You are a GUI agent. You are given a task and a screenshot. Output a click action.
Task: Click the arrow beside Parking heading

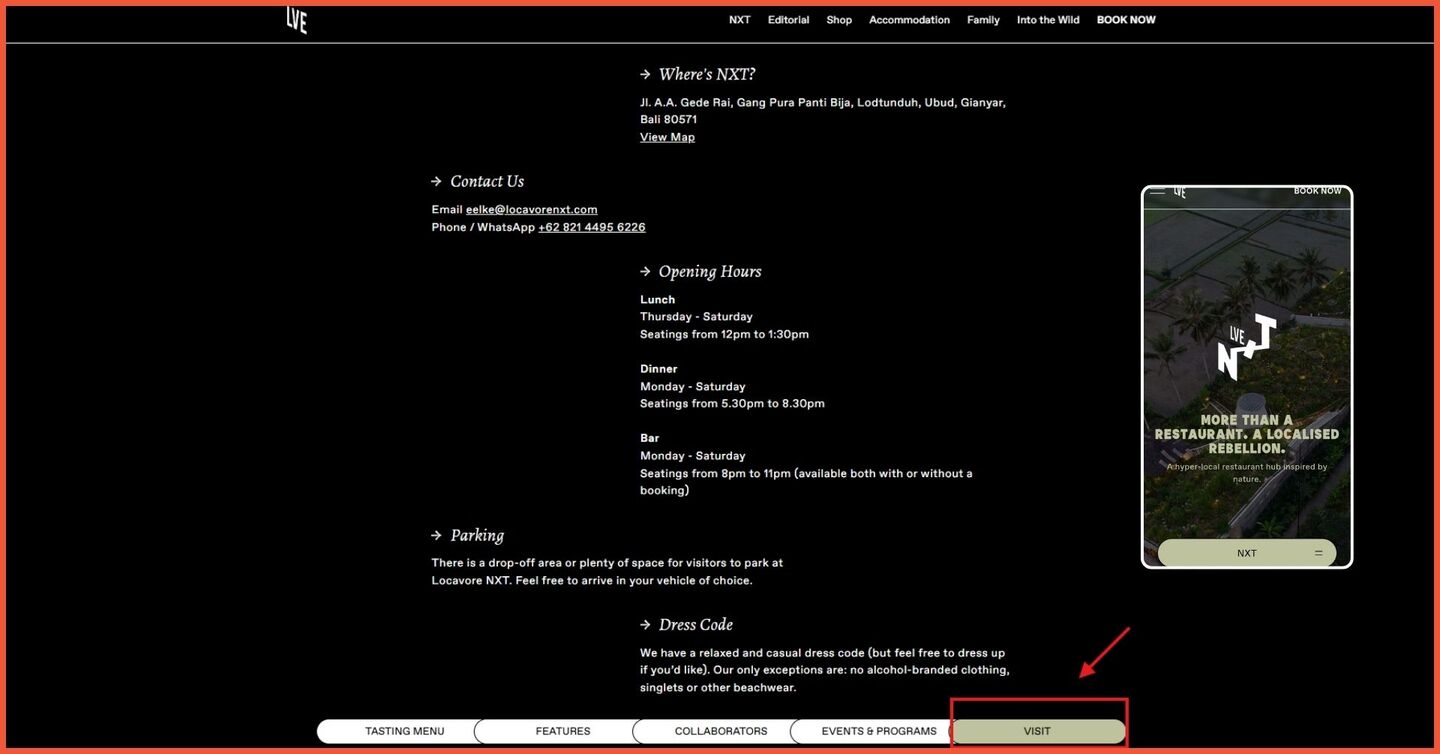pos(436,535)
